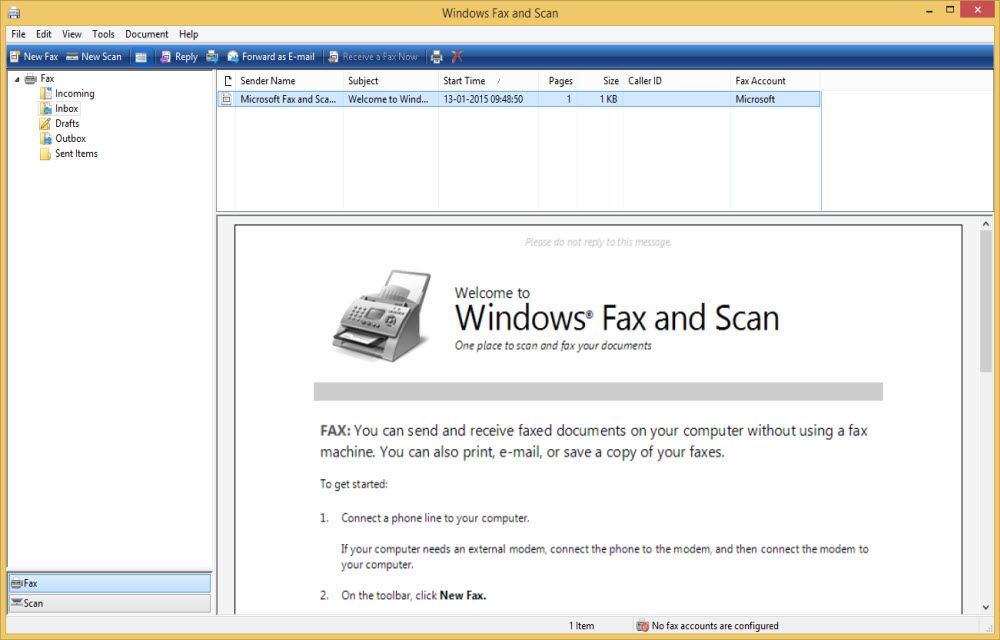
Task: Click the Drafts pencil folder icon
Action: tap(45, 124)
